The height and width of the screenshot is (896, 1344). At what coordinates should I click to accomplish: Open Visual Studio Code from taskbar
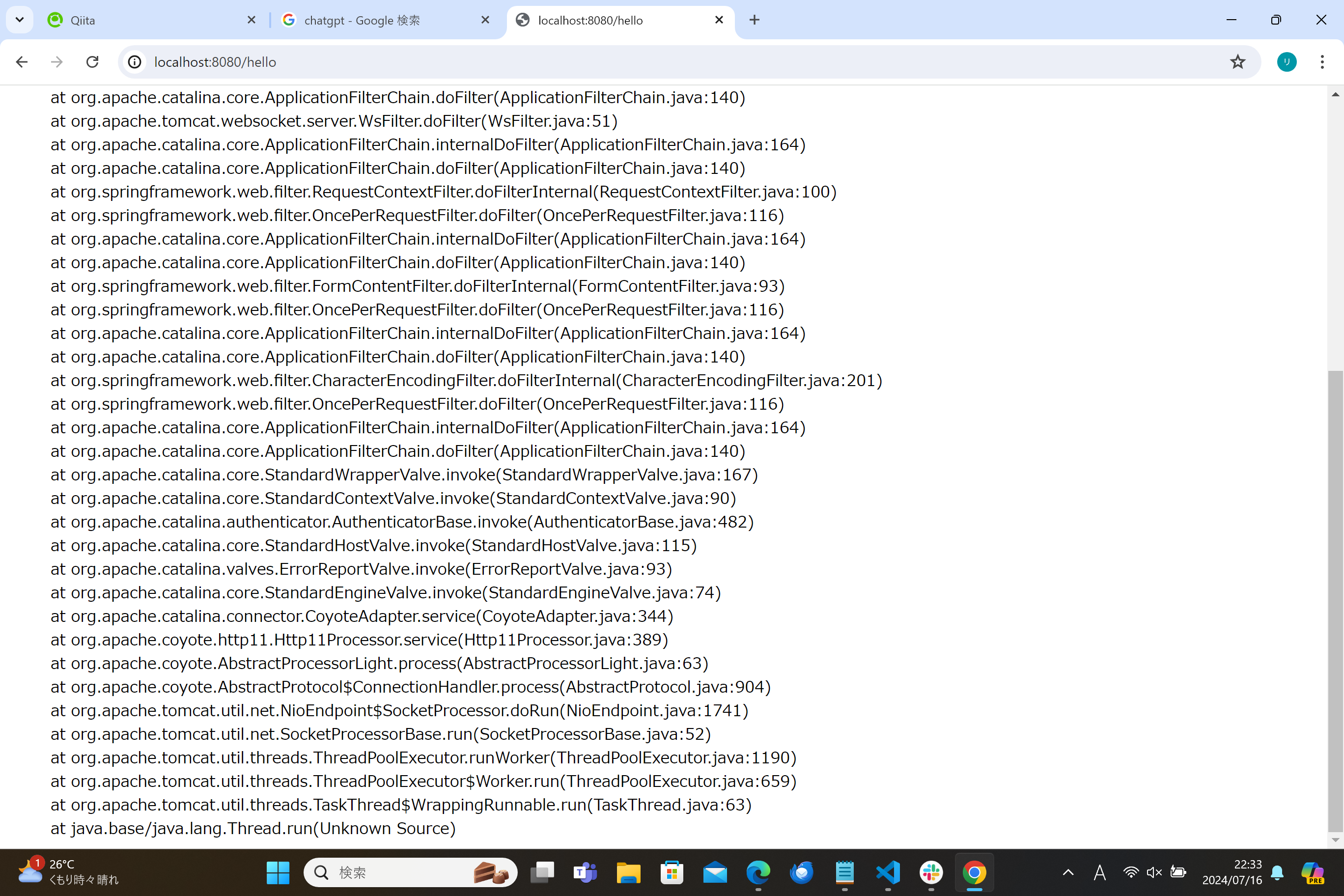[x=888, y=872]
